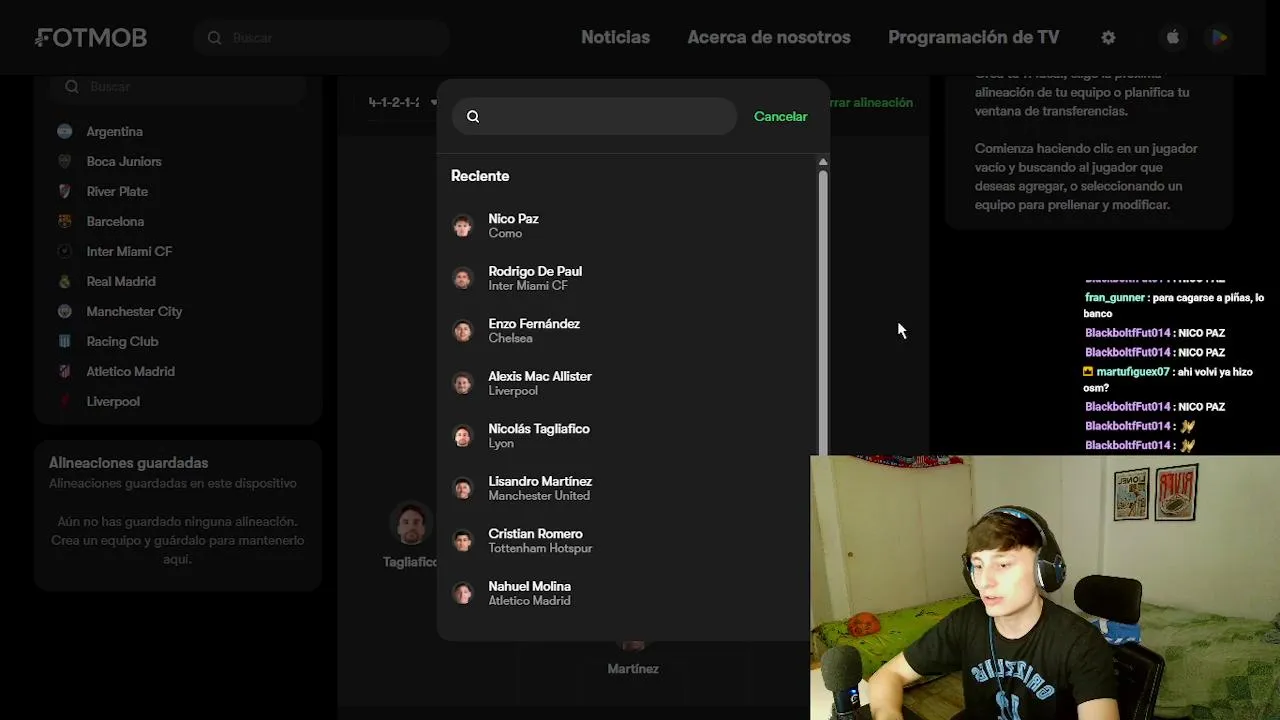Screen dimensions: 1280x720
Task: Choose Real Madrid in sidebar
Action: coord(121,281)
